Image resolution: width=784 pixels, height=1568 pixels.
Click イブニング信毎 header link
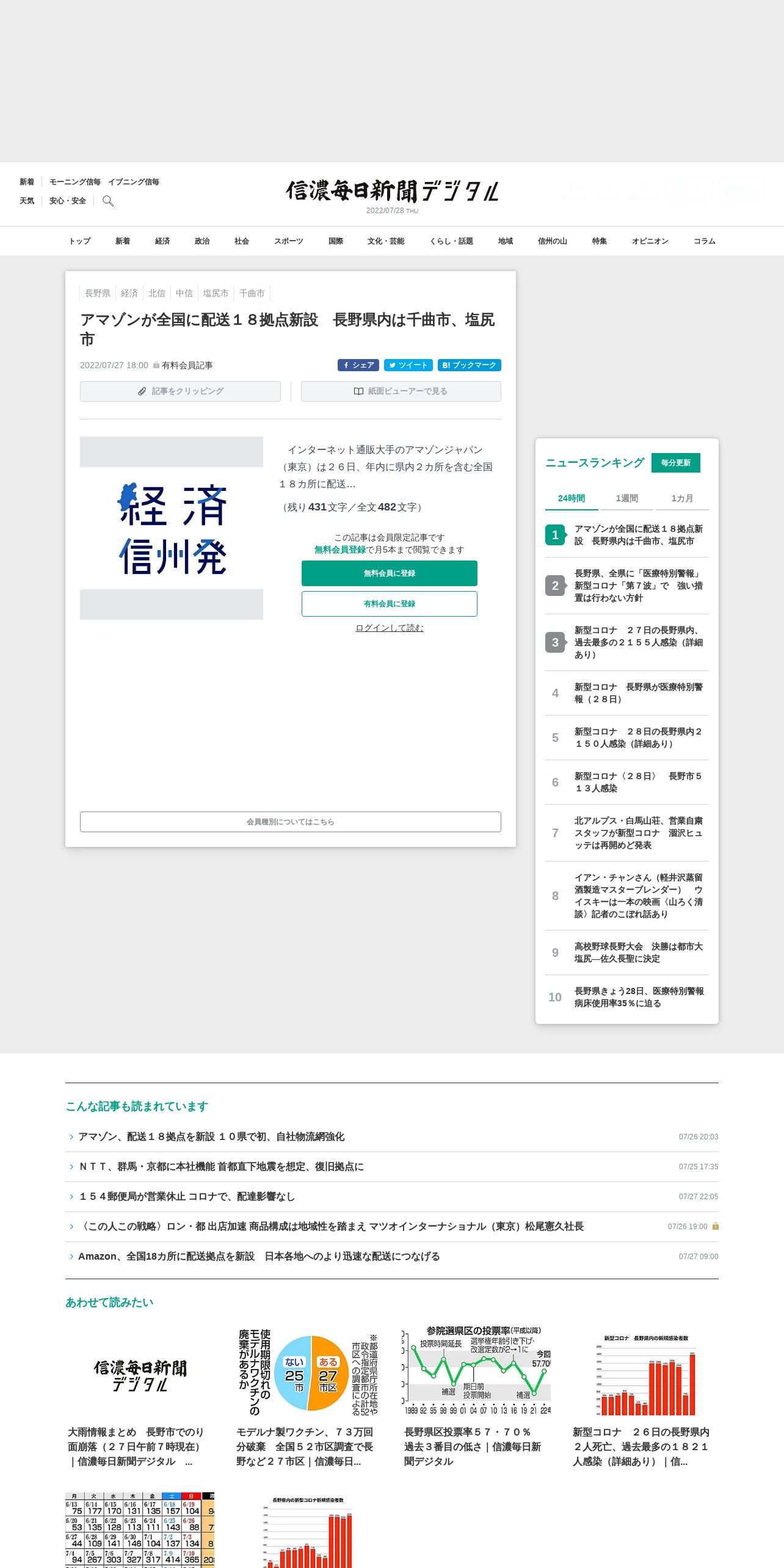pyautogui.click(x=134, y=182)
